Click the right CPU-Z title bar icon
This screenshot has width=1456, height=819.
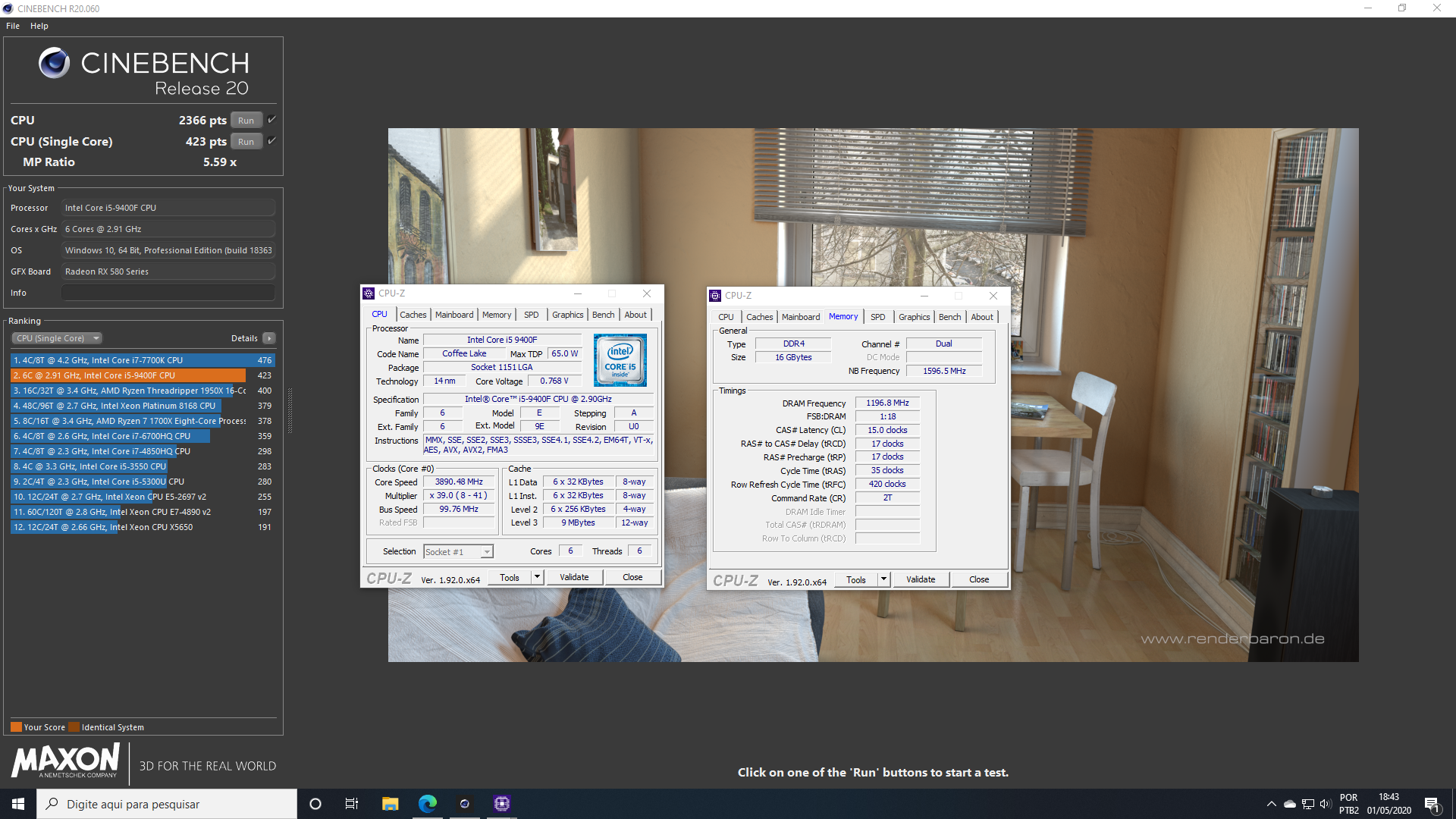[x=715, y=296]
